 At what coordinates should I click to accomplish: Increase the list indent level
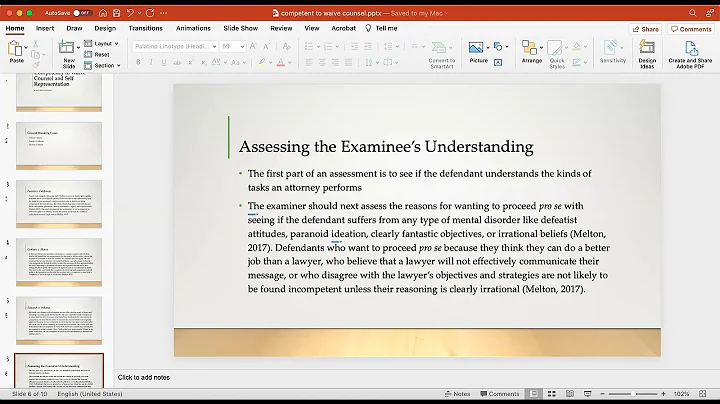pyautogui.click(x=368, y=46)
